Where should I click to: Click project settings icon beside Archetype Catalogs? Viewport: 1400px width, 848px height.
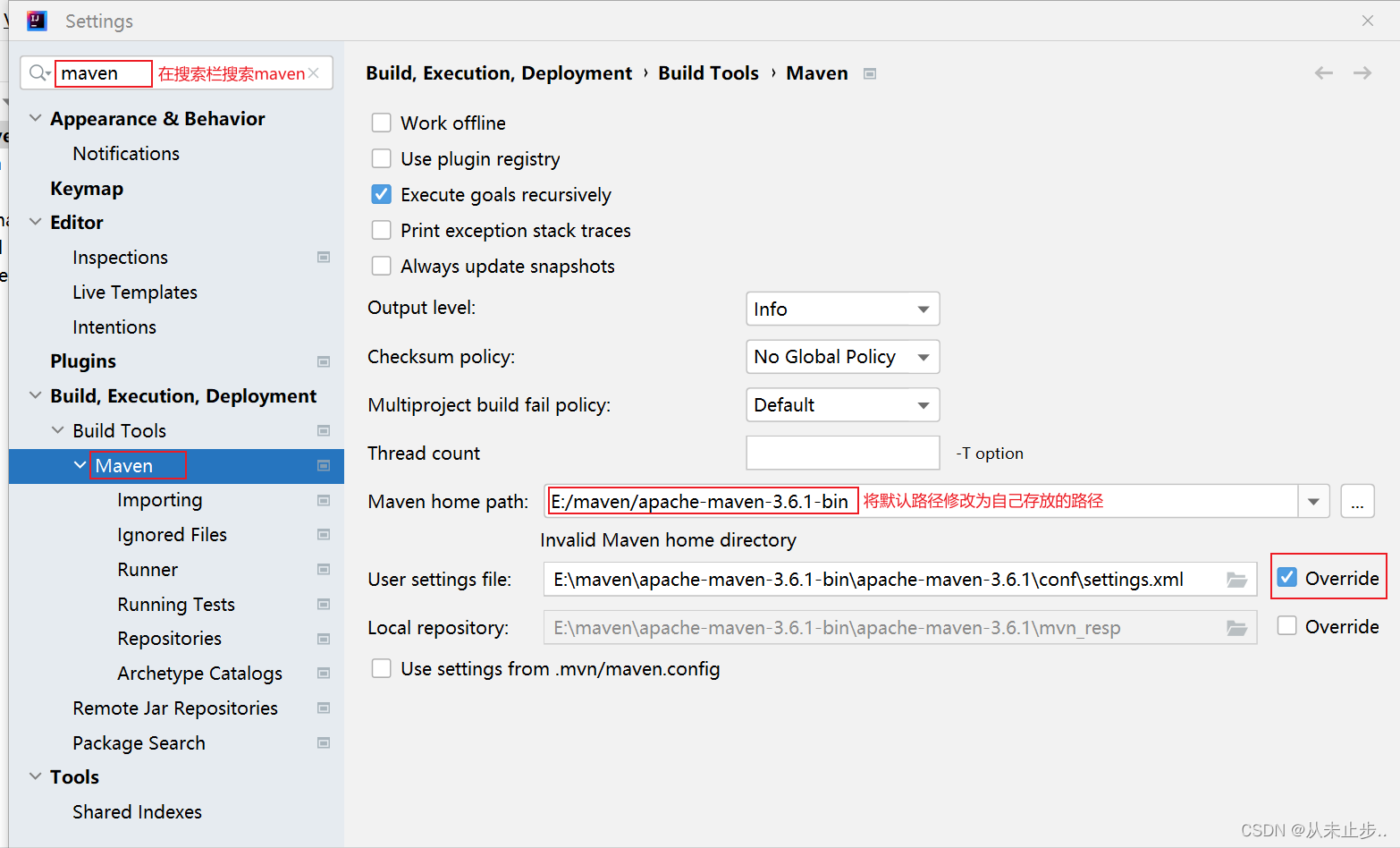point(324,674)
